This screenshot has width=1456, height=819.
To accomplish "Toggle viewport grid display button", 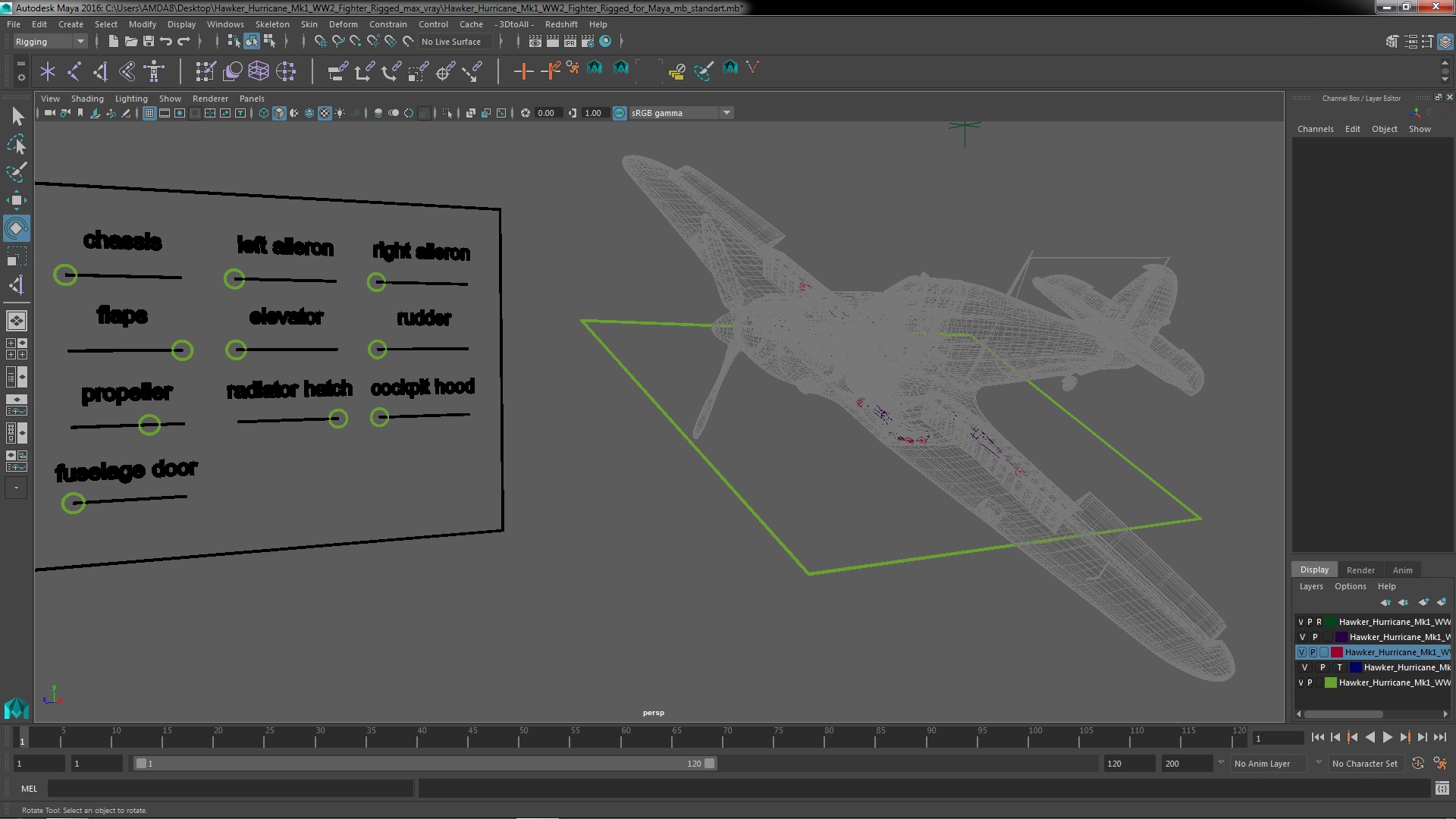I will (149, 113).
